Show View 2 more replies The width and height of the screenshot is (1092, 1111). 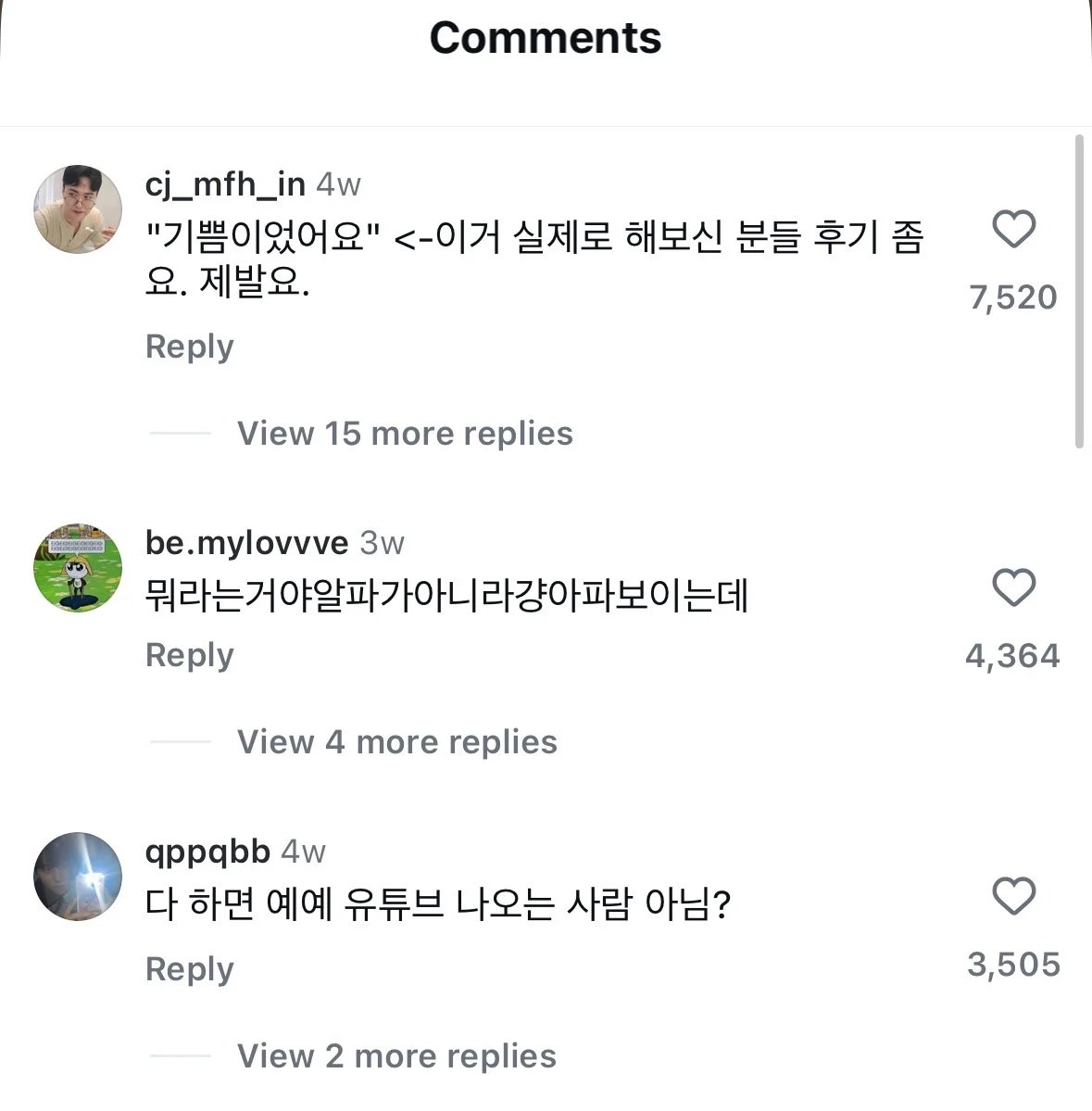point(396,1056)
